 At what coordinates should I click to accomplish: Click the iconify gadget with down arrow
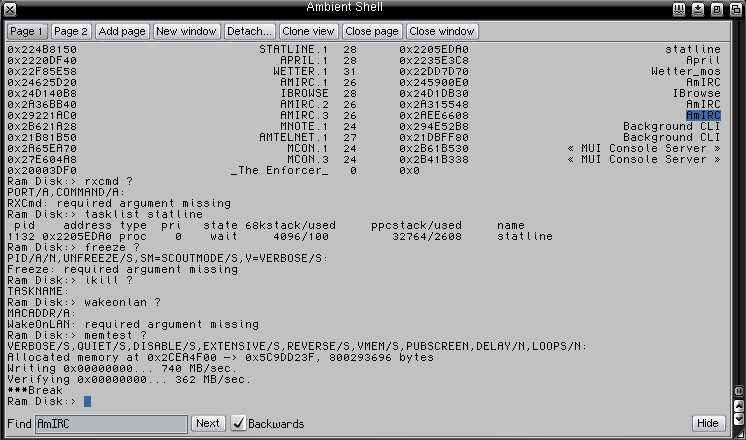(698, 10)
